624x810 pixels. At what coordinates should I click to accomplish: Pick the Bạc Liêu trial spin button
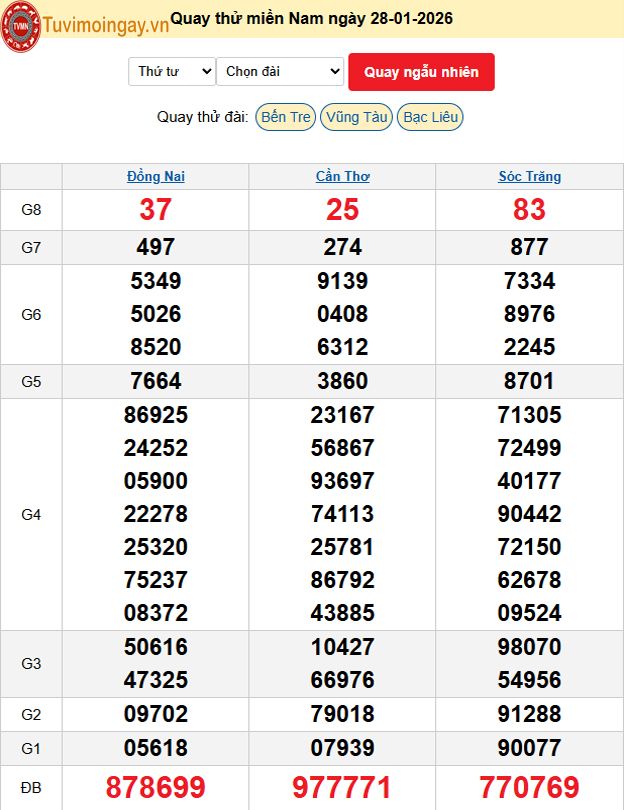click(430, 117)
